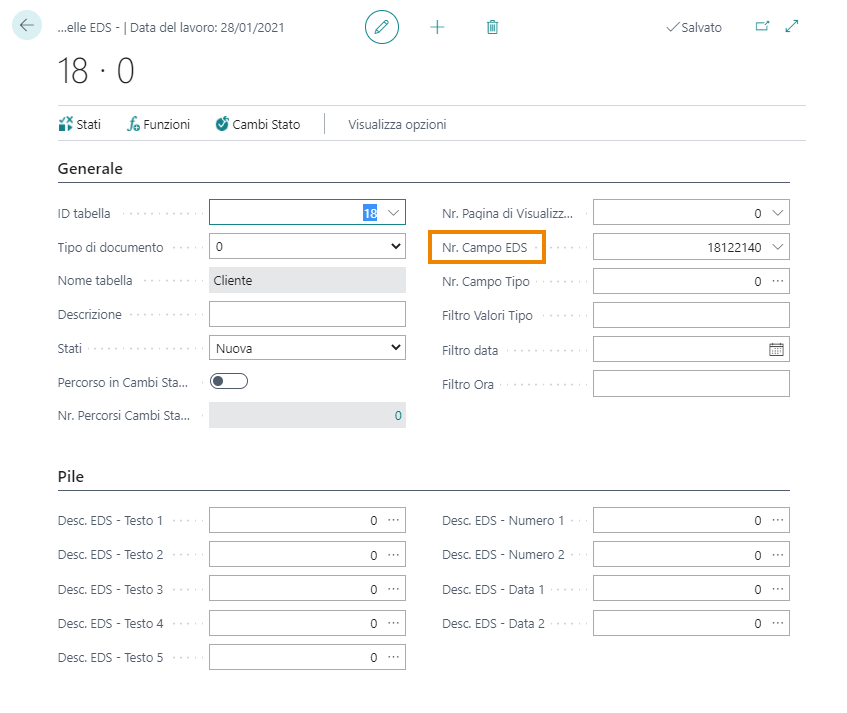Click ellipsis button for Nr. Campo Tipo
847x713 pixels.
point(777,282)
